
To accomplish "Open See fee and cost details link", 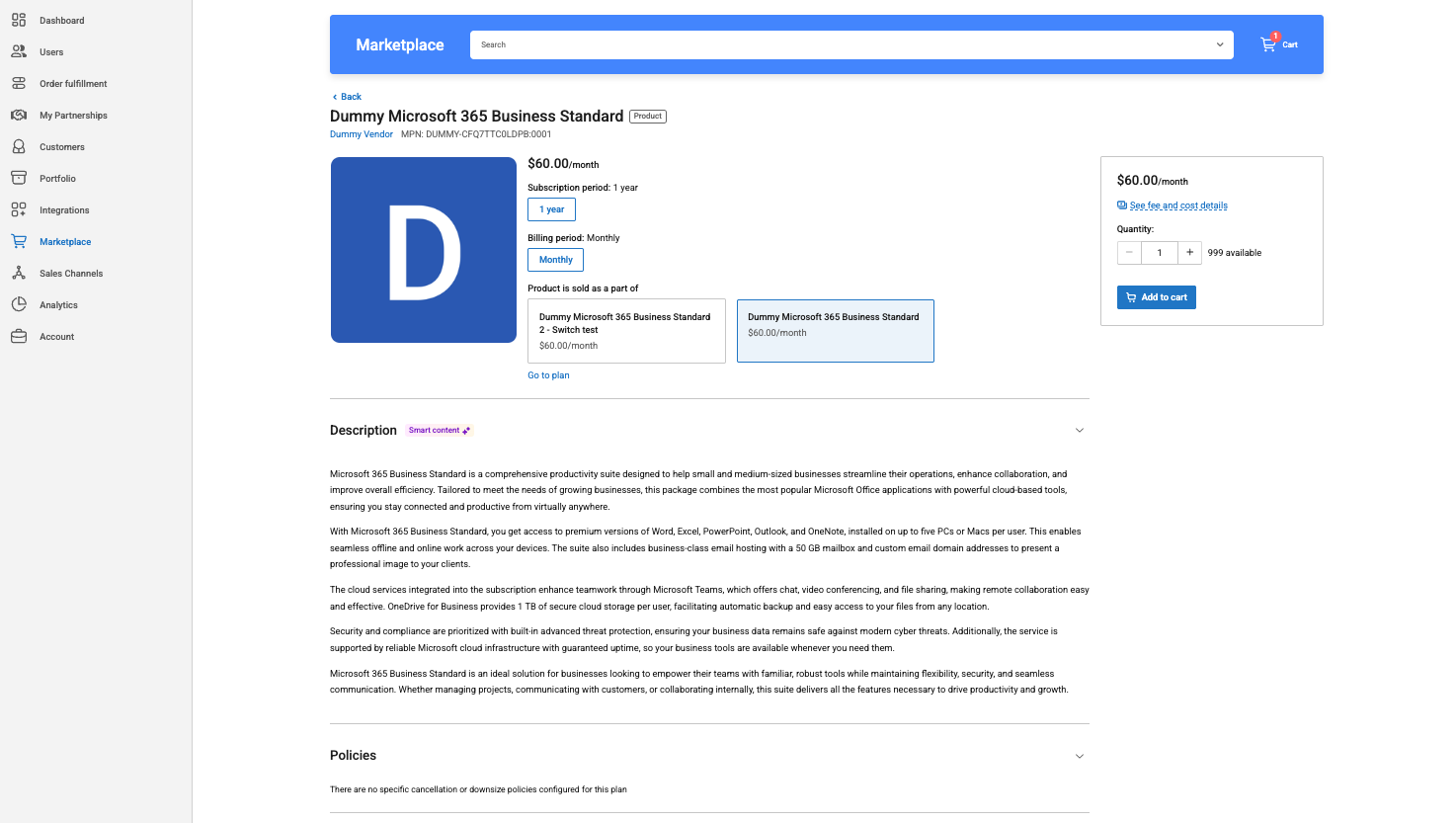I will pos(1178,206).
